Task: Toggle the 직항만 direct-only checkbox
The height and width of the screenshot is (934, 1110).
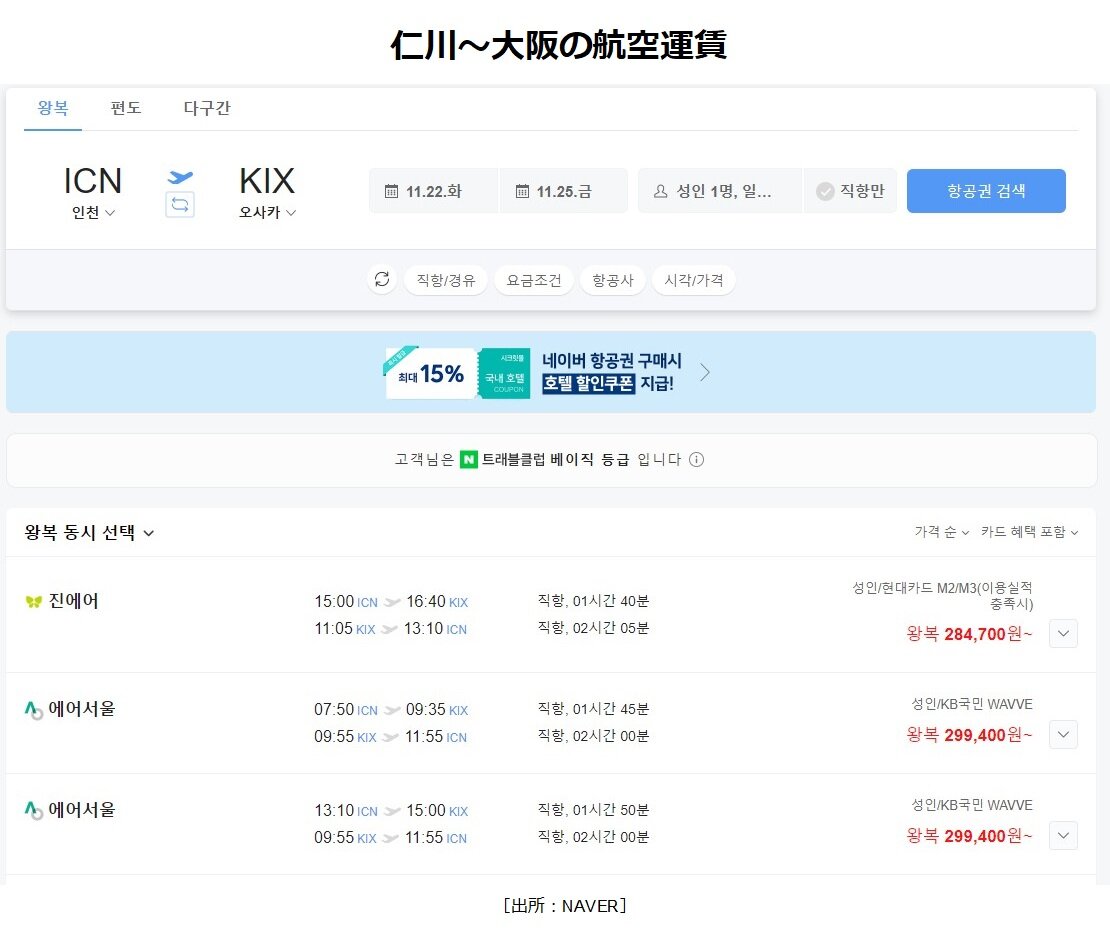Action: coord(825,191)
